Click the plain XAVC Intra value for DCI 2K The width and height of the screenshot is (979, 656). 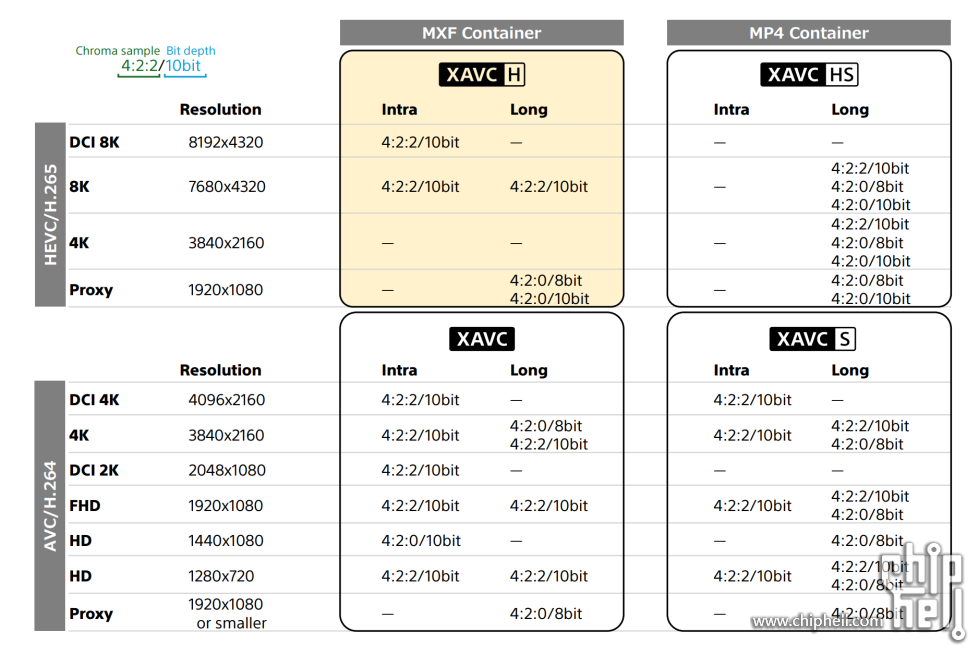[420, 471]
